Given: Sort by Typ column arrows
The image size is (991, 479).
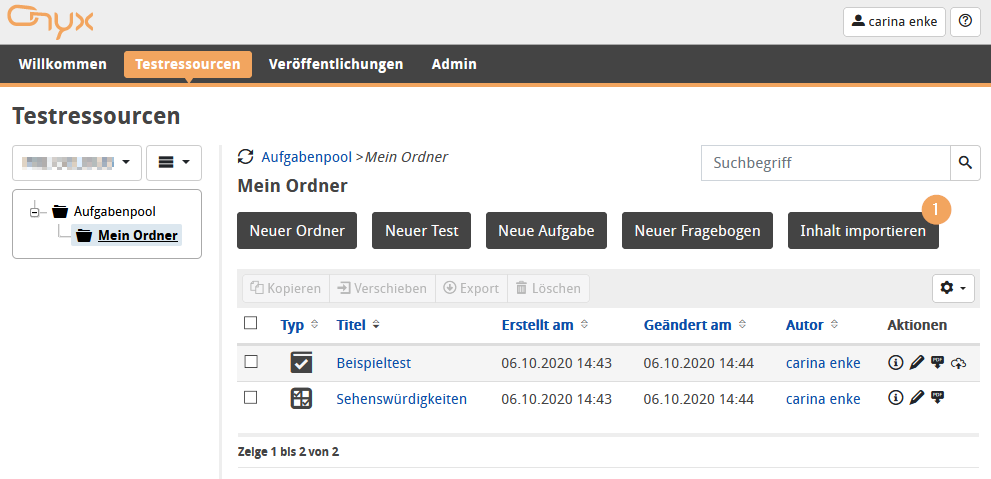Looking at the screenshot, I should tap(315, 325).
